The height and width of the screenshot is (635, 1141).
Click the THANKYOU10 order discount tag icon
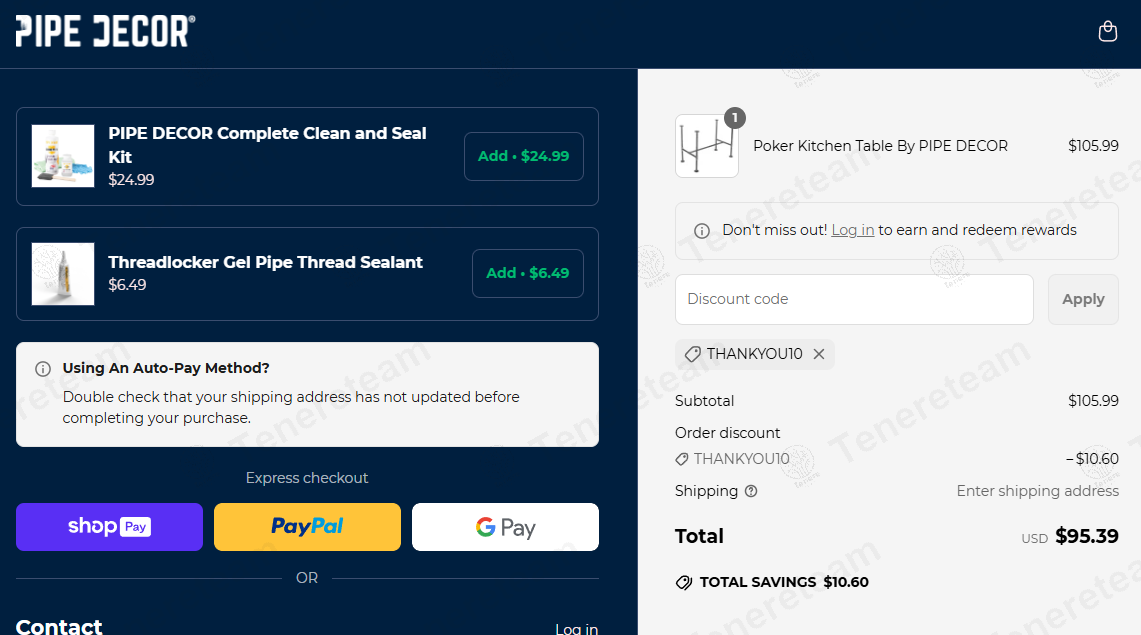pyautogui.click(x=682, y=459)
